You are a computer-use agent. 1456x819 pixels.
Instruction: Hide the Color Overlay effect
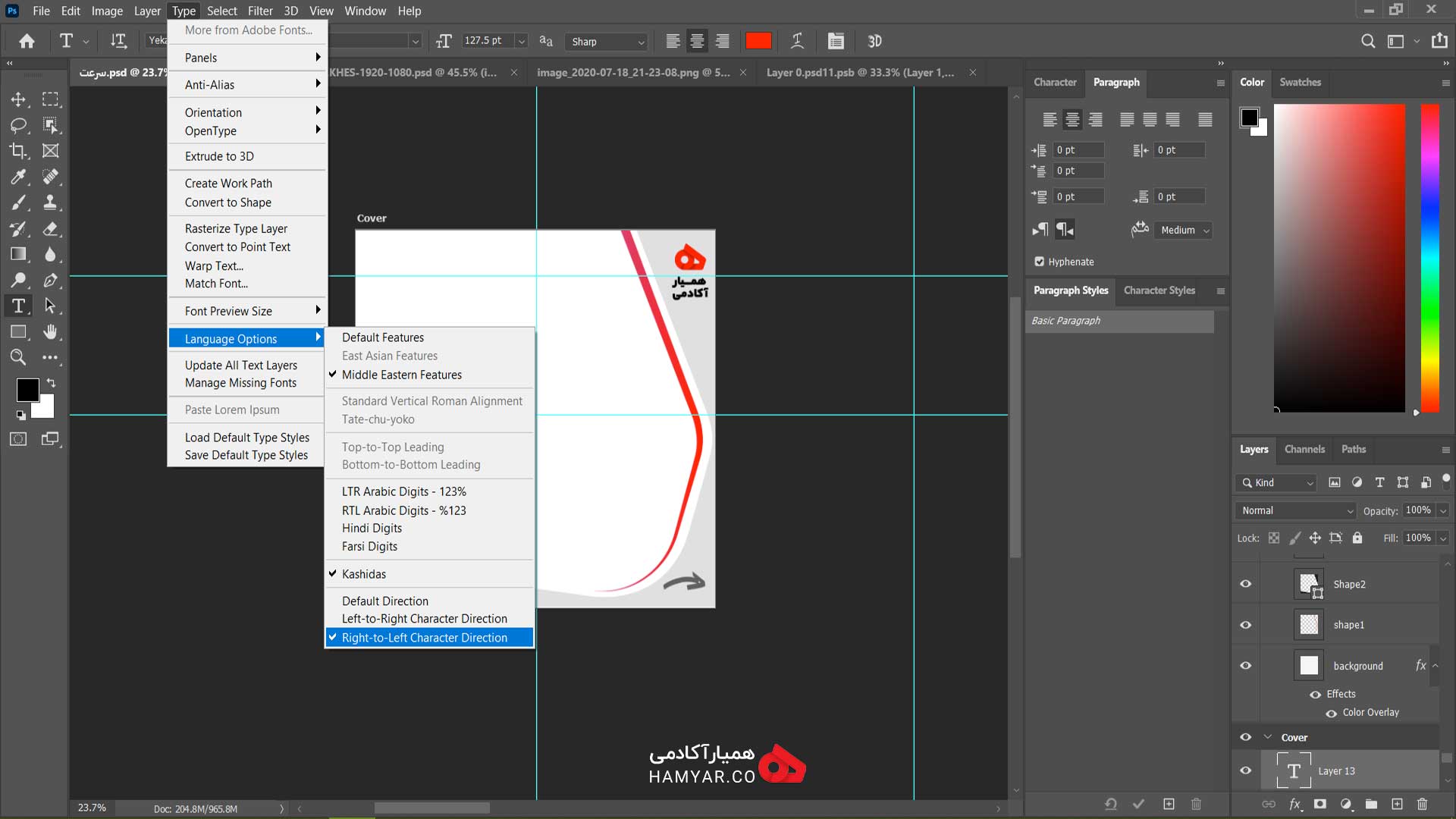click(1331, 713)
